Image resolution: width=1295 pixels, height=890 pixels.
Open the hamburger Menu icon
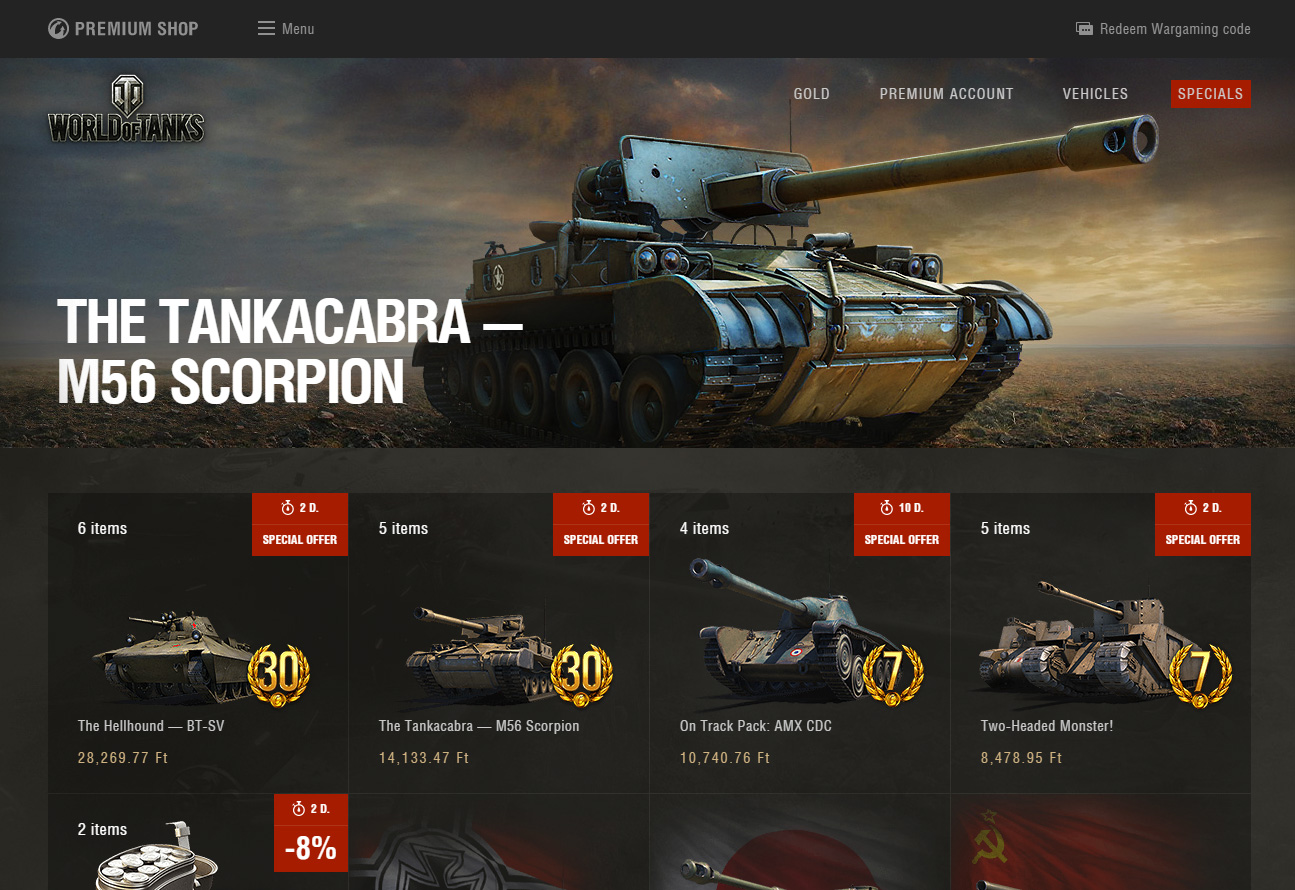pyautogui.click(x=266, y=29)
